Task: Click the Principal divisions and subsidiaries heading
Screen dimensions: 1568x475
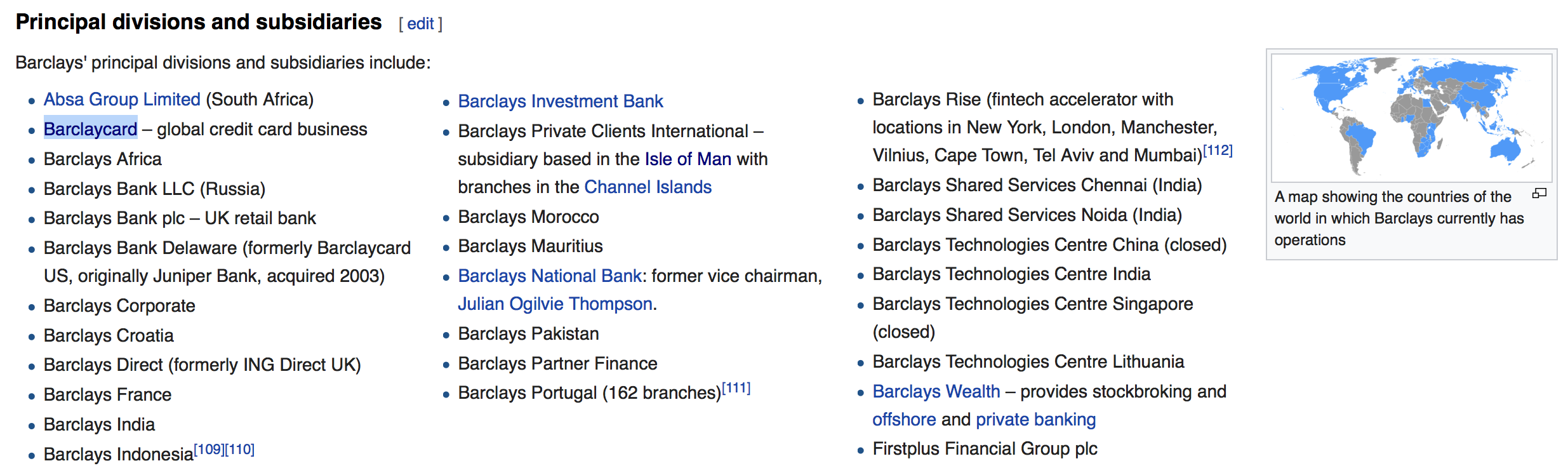Action: (199, 22)
